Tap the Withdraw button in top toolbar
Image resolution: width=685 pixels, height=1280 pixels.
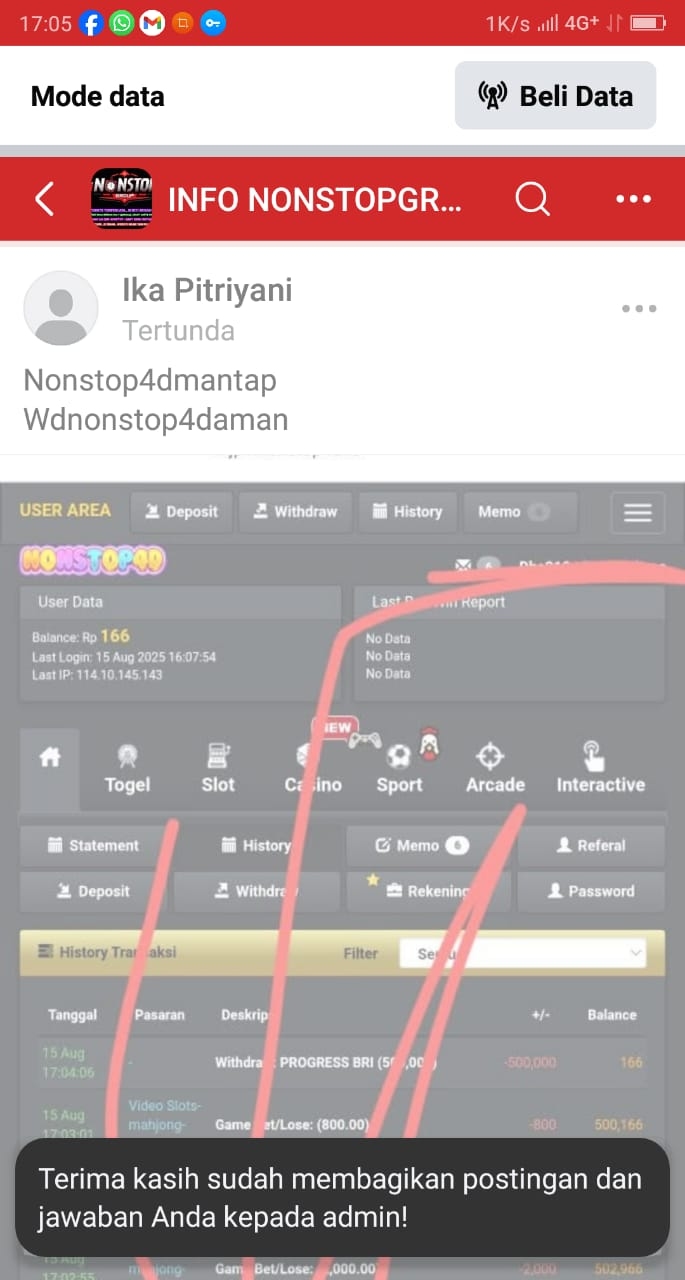[294, 512]
